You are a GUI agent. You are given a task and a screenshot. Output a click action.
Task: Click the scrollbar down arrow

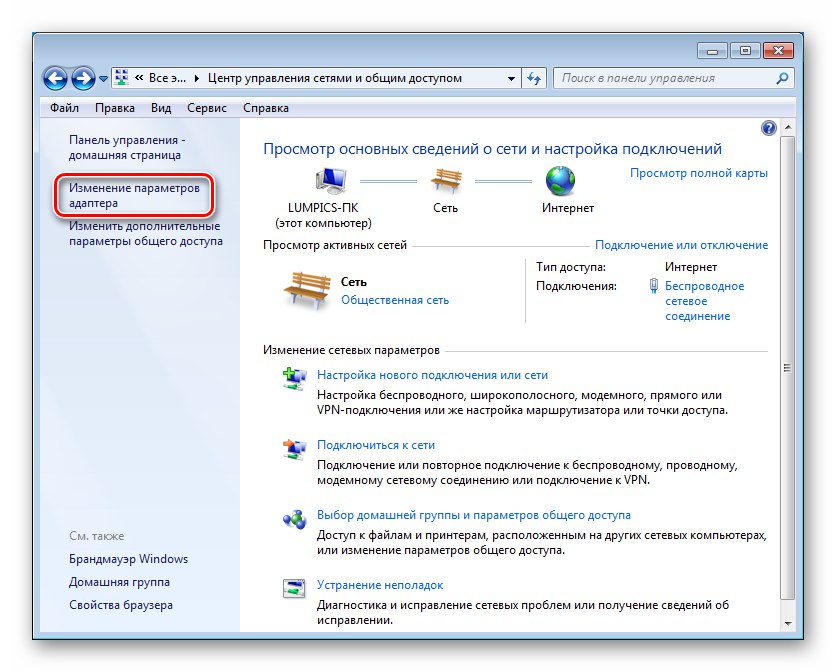(787, 623)
